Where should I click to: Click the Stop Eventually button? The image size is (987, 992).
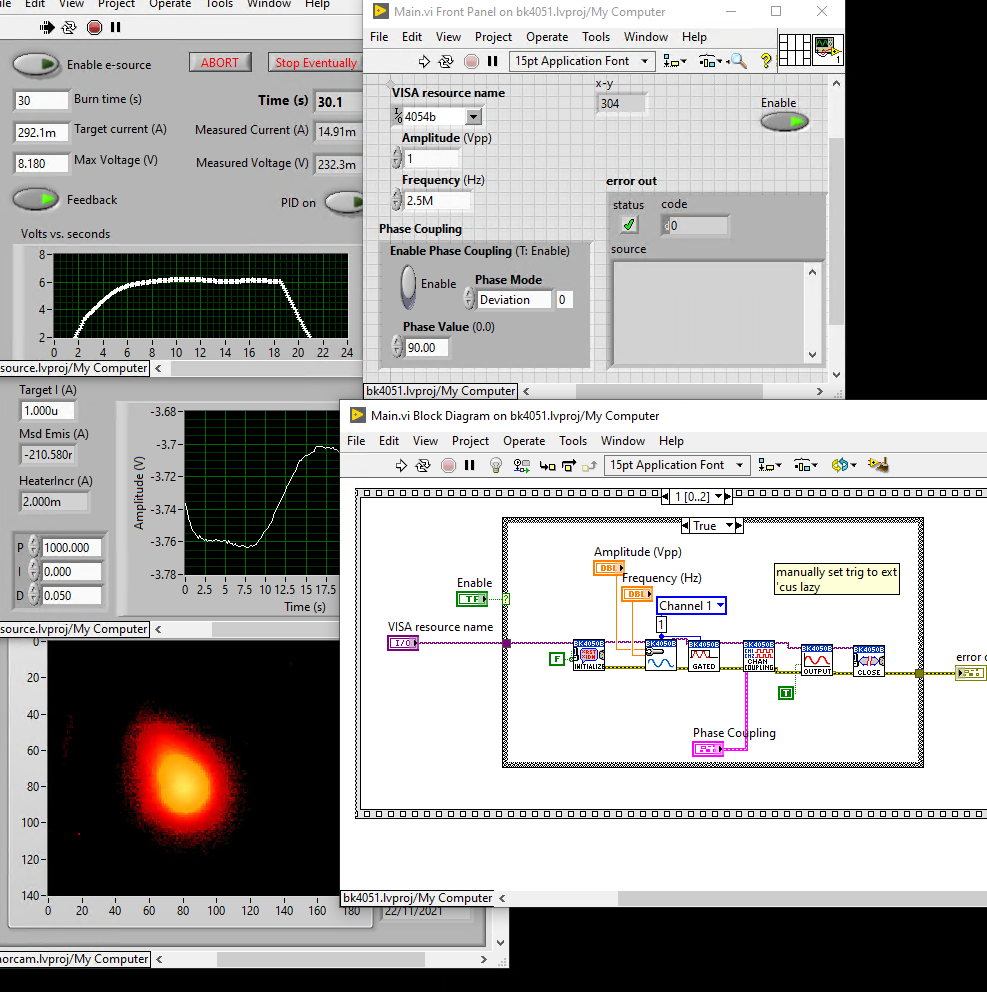point(315,63)
